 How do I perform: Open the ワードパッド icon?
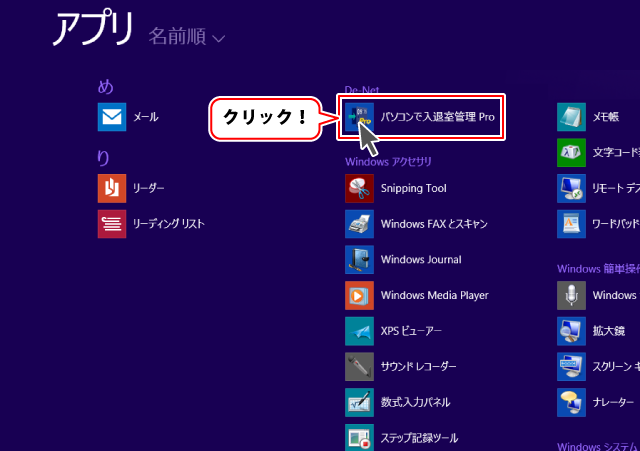571,224
